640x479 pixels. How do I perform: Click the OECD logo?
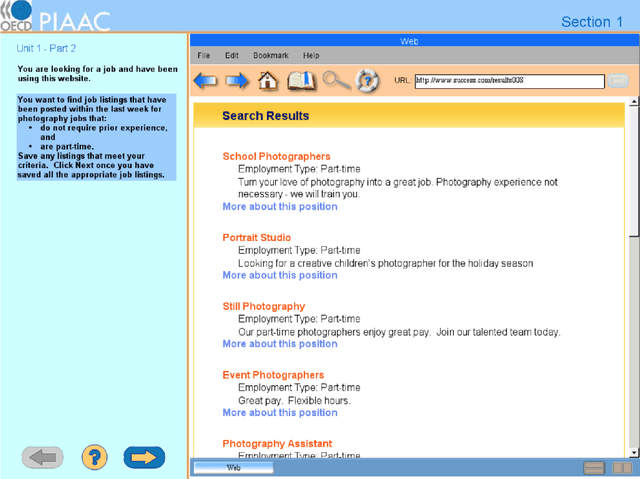click(x=16, y=16)
